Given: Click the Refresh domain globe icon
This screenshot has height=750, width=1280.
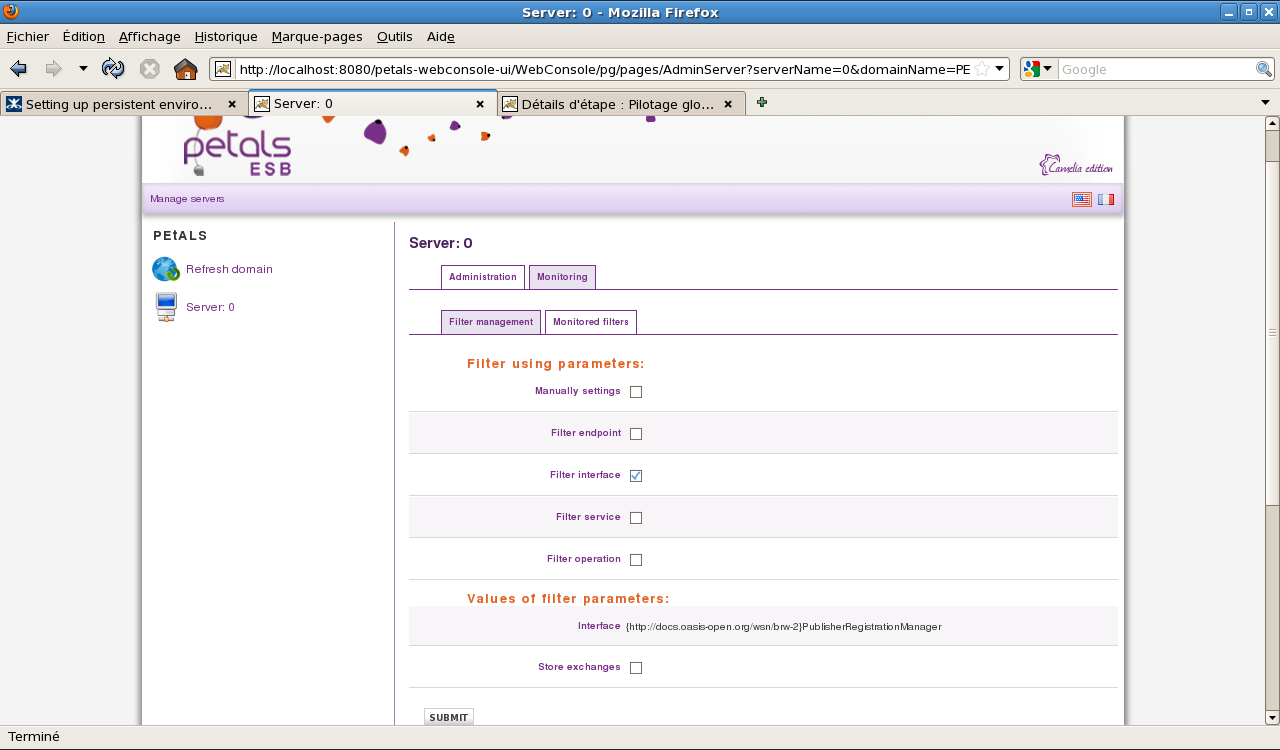Looking at the screenshot, I should pos(165,269).
